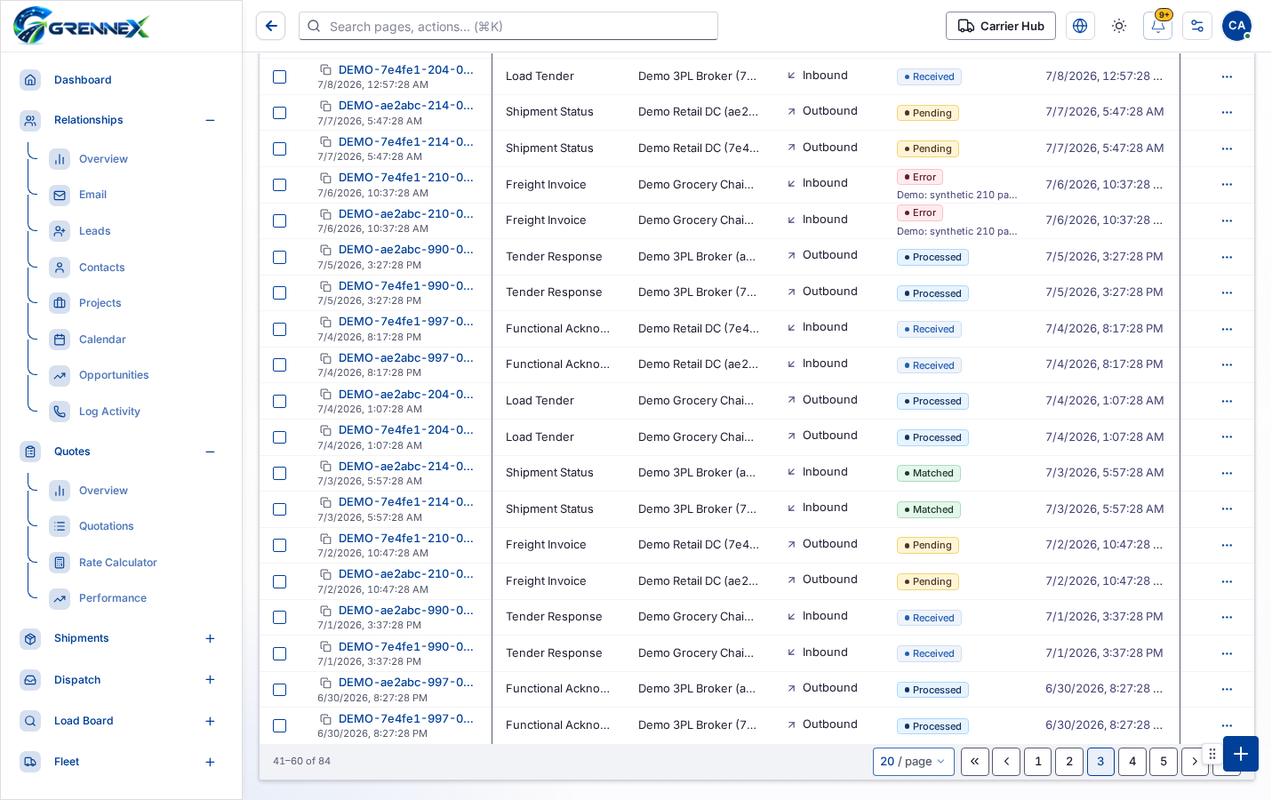Open the language globe icon
This screenshot has width=1280, height=800.
(1080, 26)
